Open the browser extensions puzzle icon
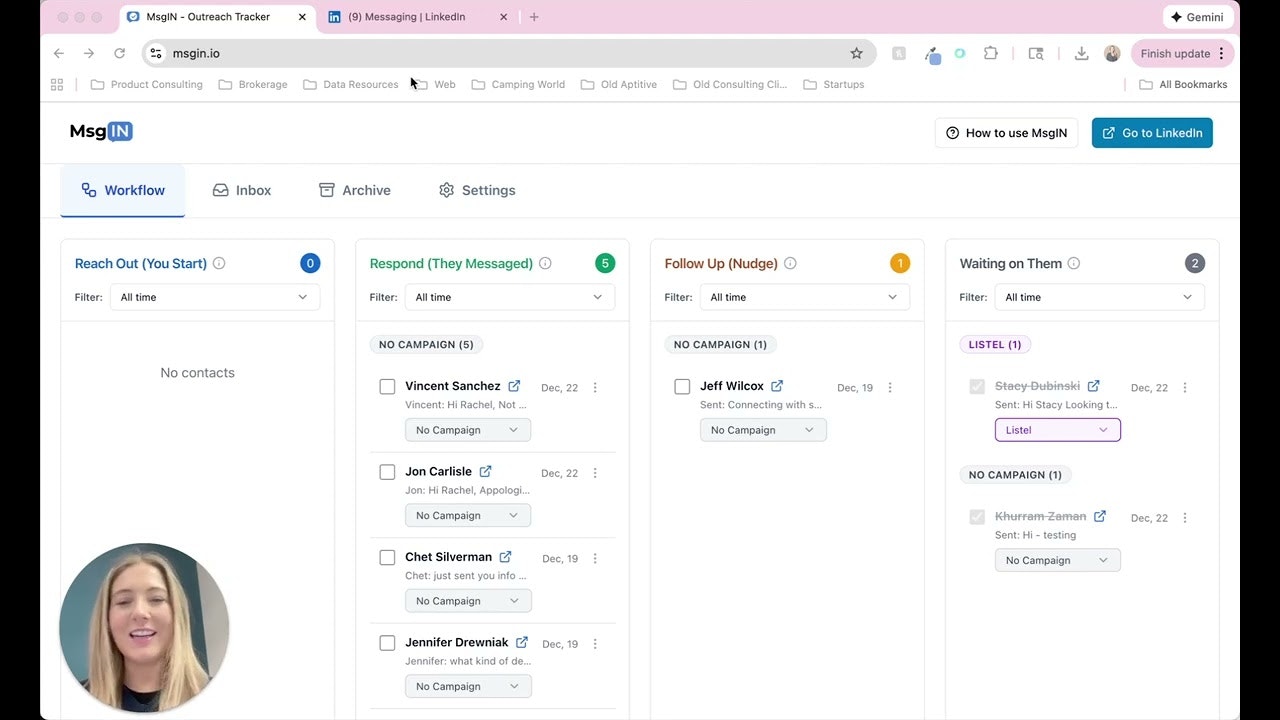This screenshot has width=1280, height=720. 991,53
